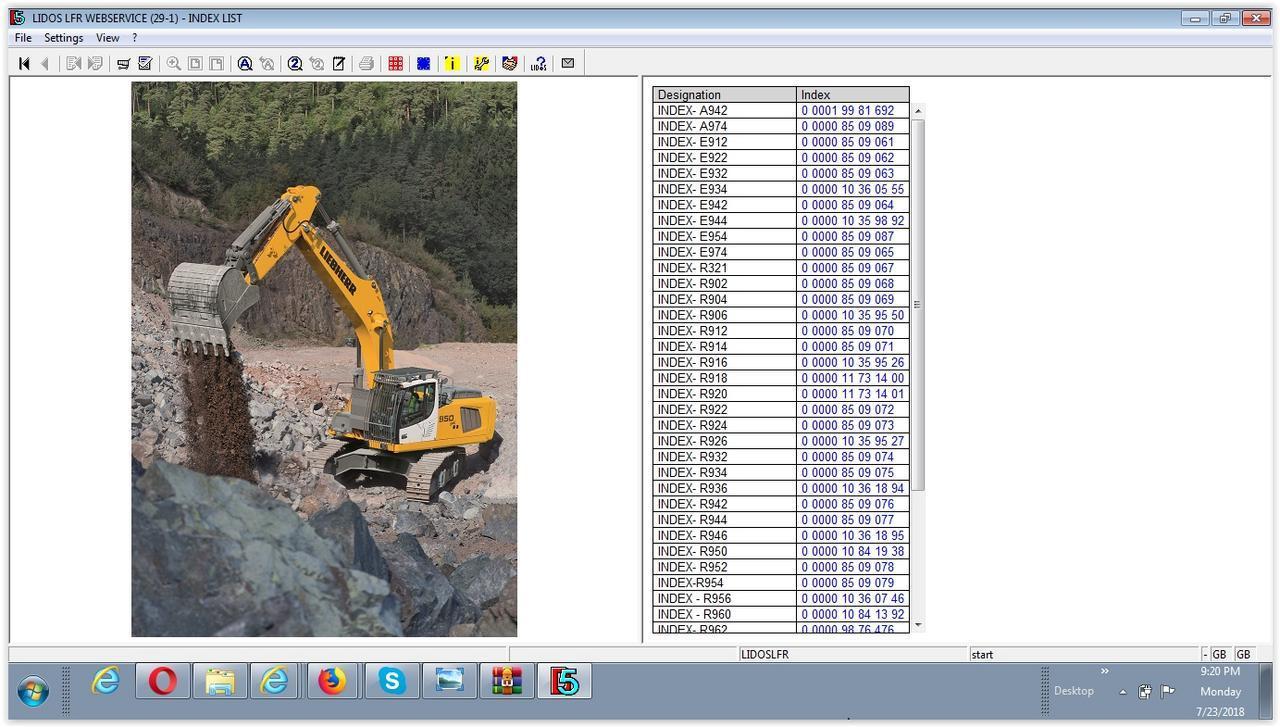Click the envelope mail icon

coord(568,63)
